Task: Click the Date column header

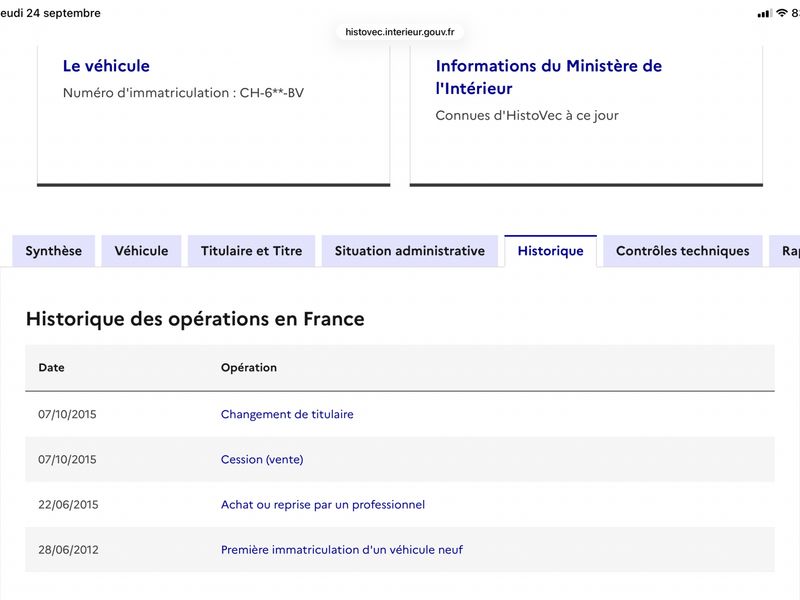Action: (52, 367)
